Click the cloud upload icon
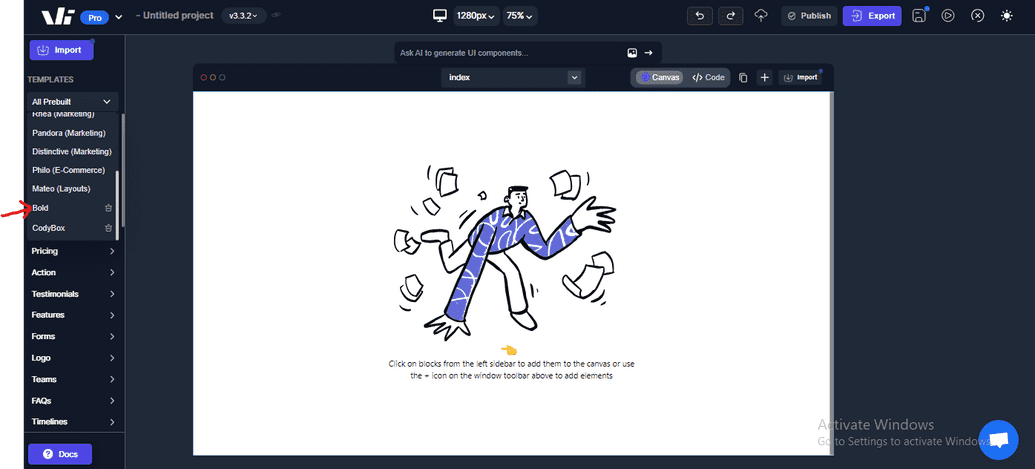 761,16
